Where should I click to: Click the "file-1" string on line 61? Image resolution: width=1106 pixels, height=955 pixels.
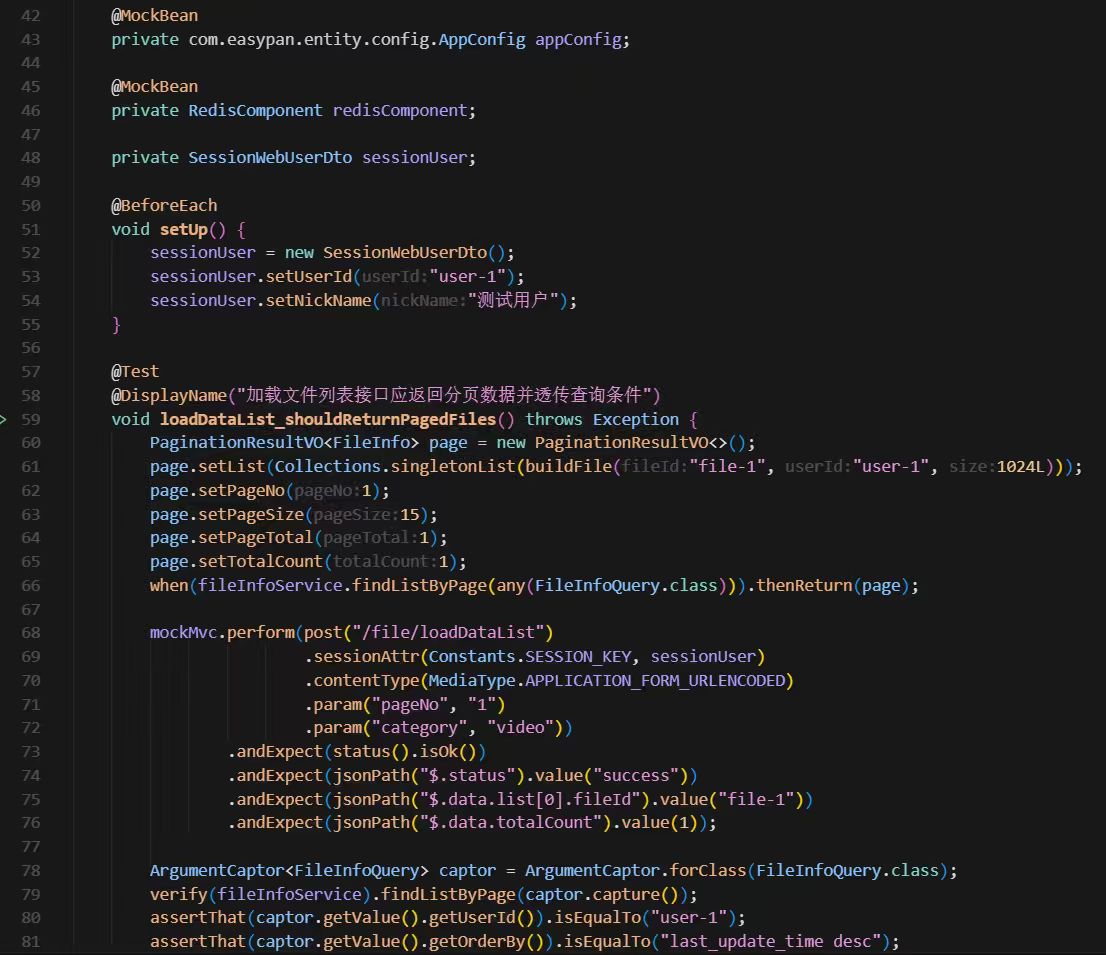pos(727,467)
